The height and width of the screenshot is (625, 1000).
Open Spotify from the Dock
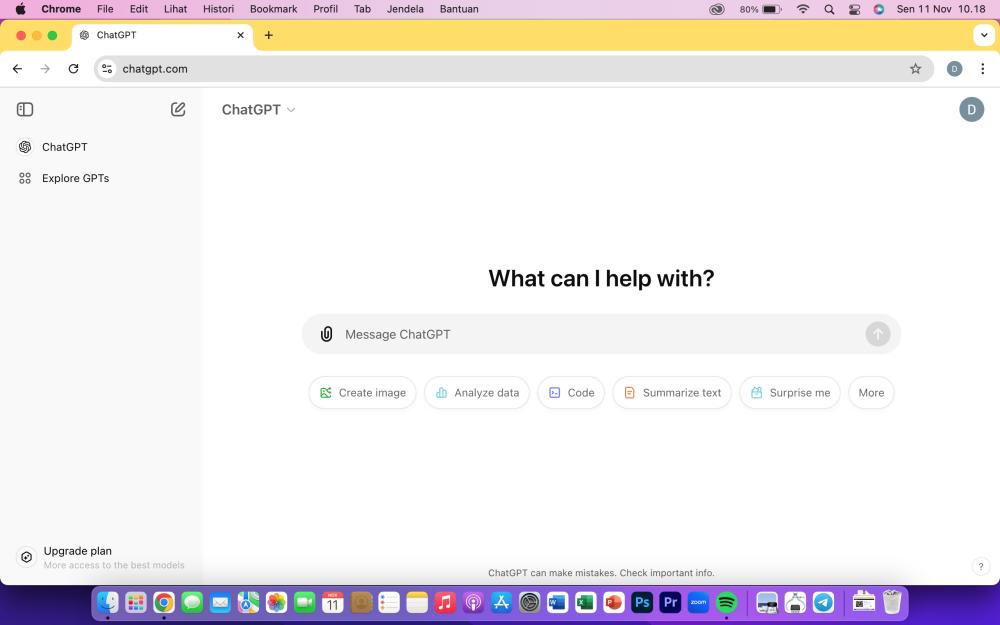[x=726, y=602]
